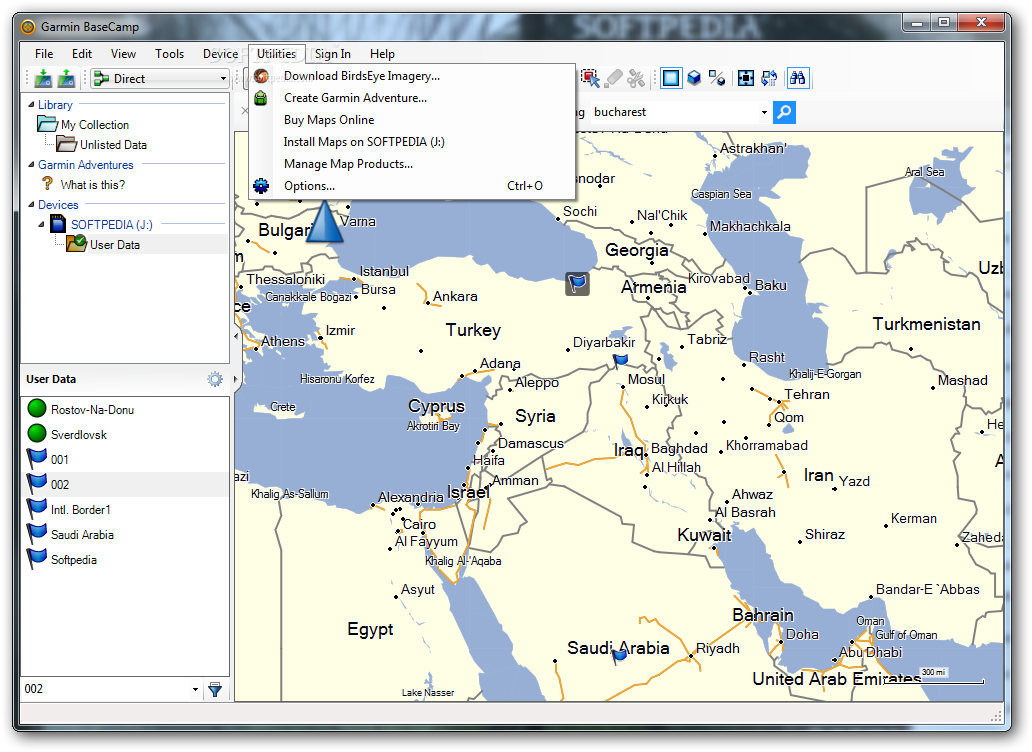Viewport: 1032px width, 752px height.
Task: Click the green circle next to Rostov-Na-Donu
Action: tap(37, 409)
